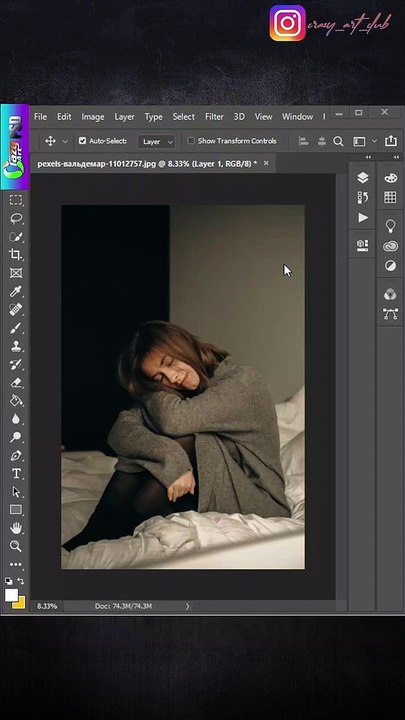Expand the Move tool preset picker arrow
Screen dimensions: 405x720
pyautogui.click(x=65, y=141)
